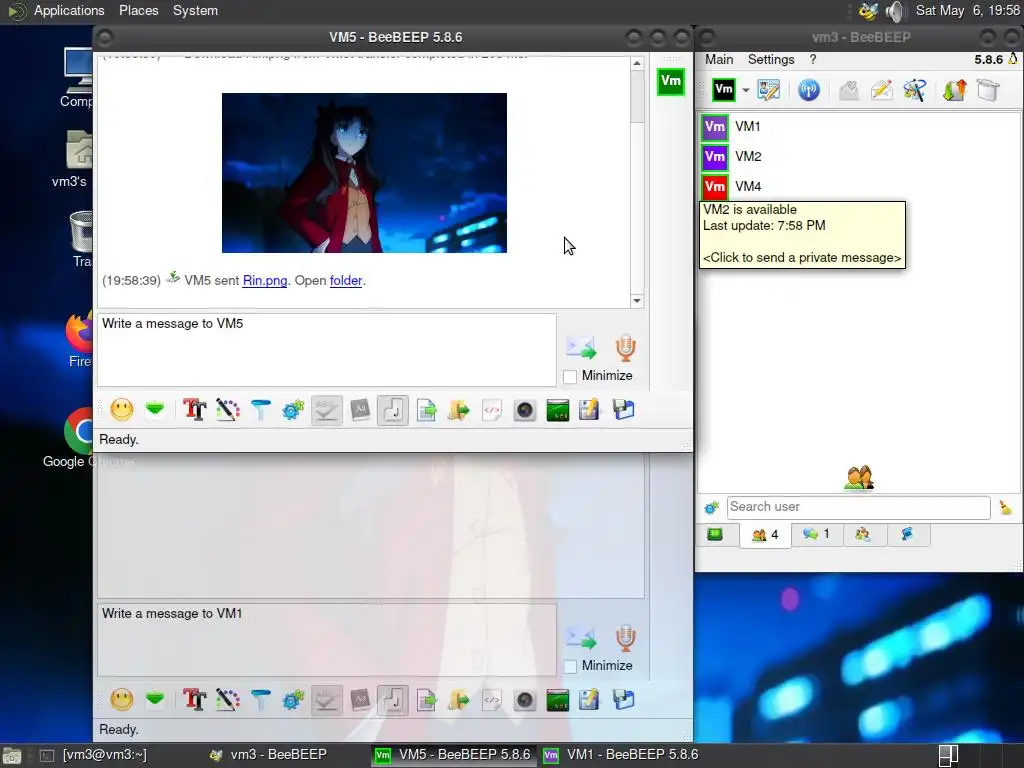1024x768 pixels.
Task: Click send folder icon in VM5 chat toolbar
Action: (458, 410)
